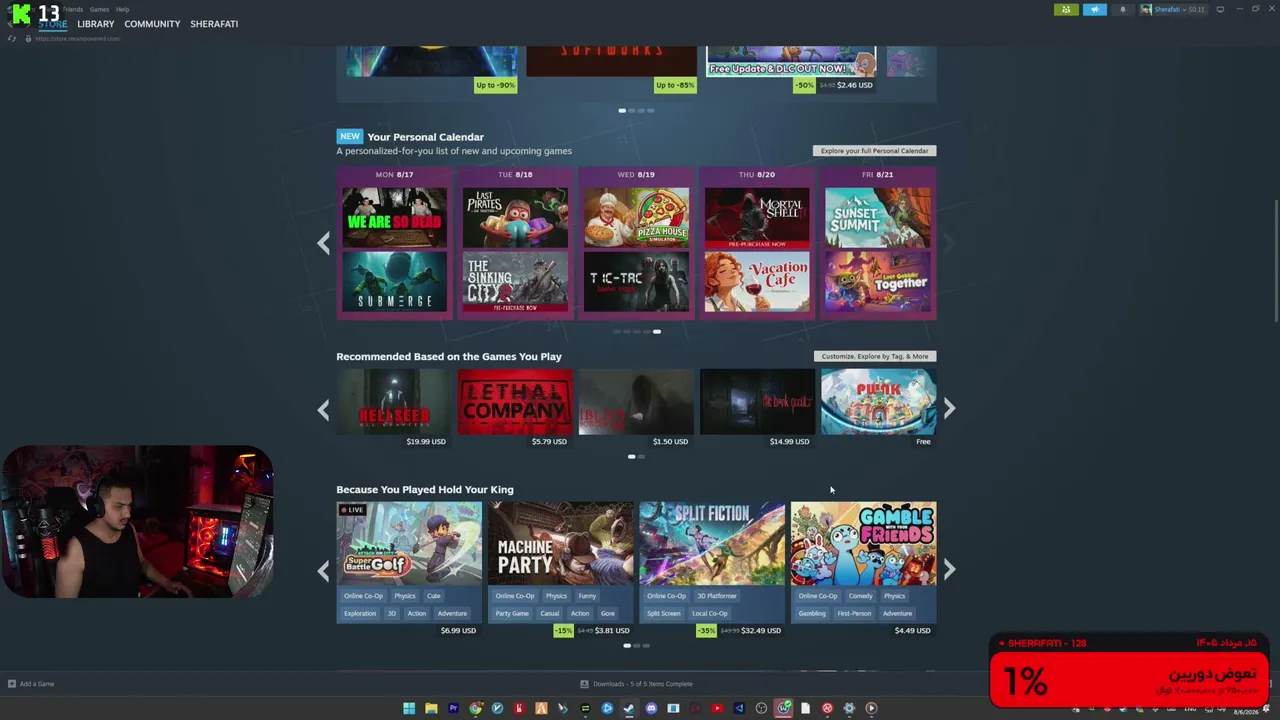Click the Add a Game plus icon
This screenshot has height=720, width=1280.
point(12,684)
